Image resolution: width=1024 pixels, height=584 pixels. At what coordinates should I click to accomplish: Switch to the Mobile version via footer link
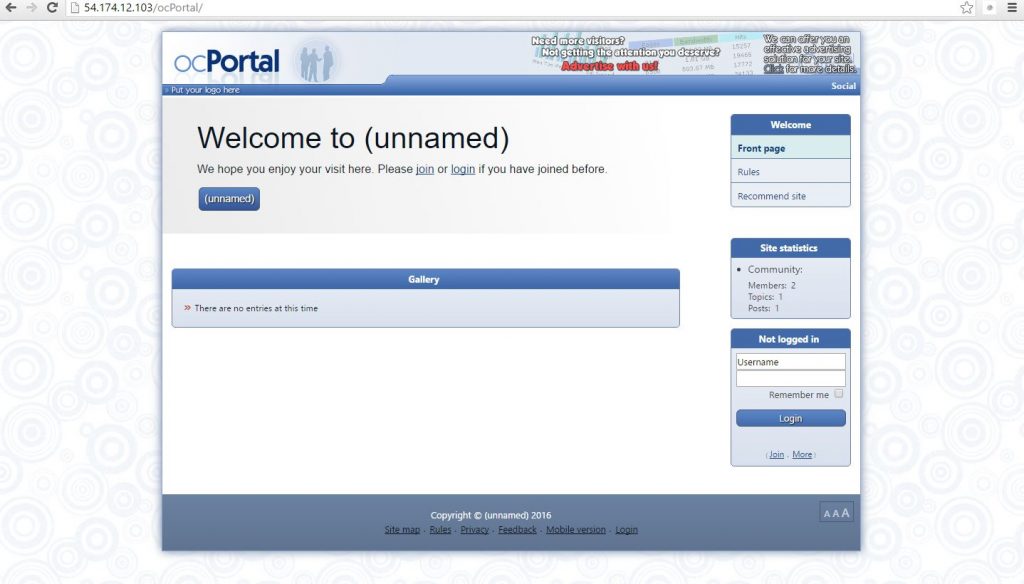pos(576,530)
